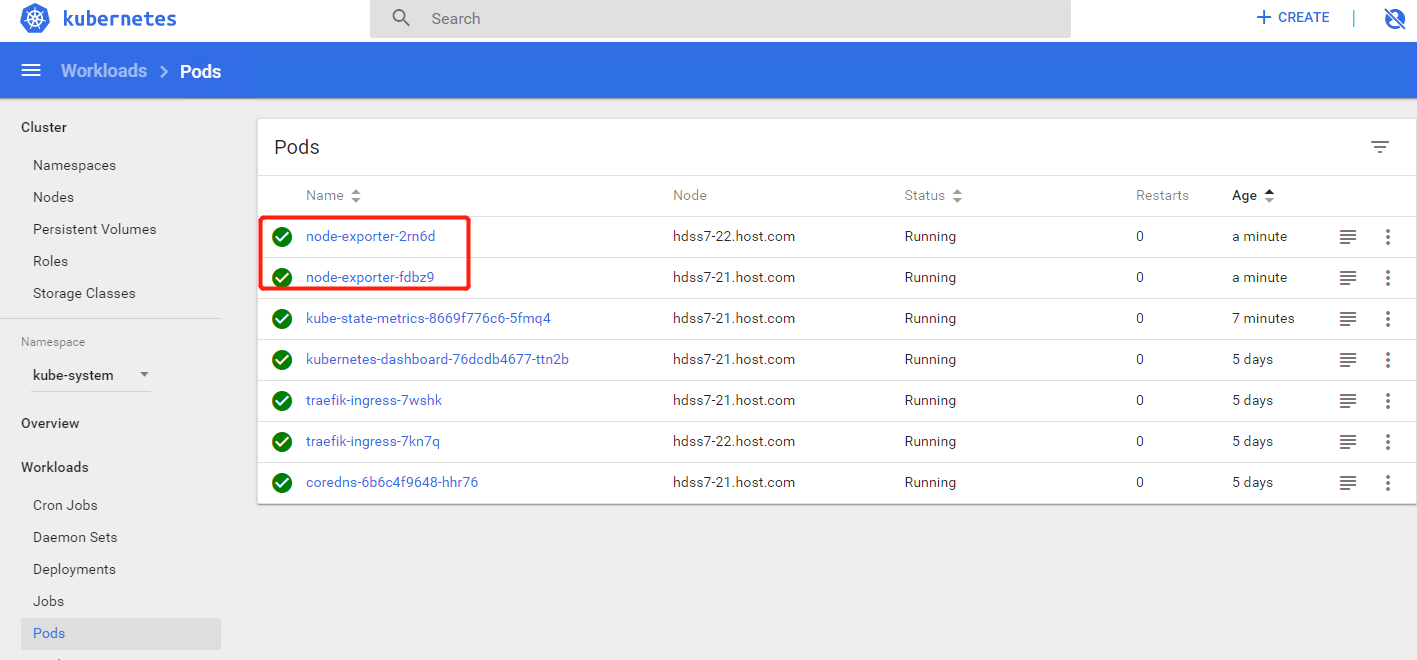Viewport: 1417px width, 660px height.
Task: View logs for node-exporter-fdbz9
Action: [x=1348, y=278]
